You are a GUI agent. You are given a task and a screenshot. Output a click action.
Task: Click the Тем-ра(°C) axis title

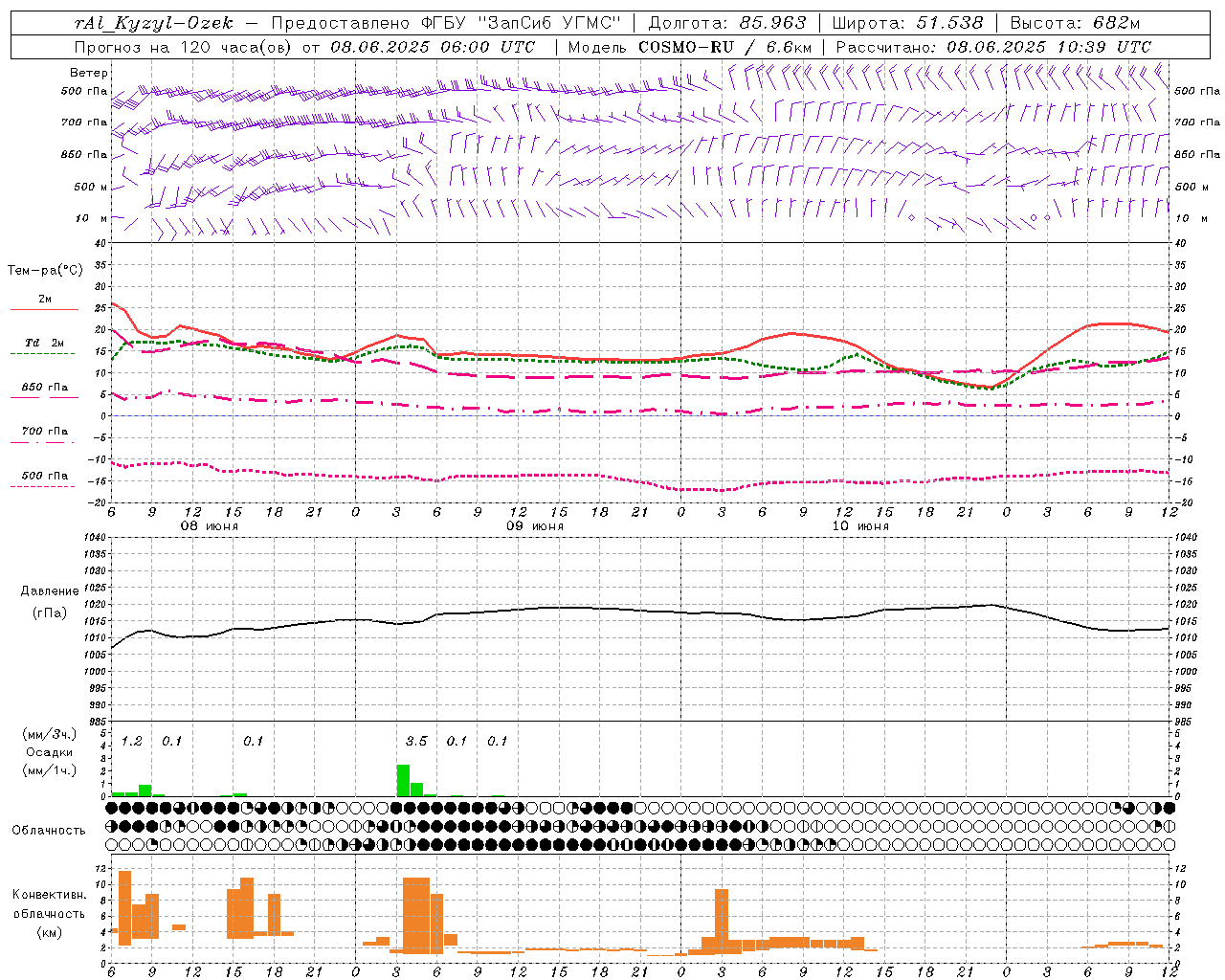click(x=45, y=271)
